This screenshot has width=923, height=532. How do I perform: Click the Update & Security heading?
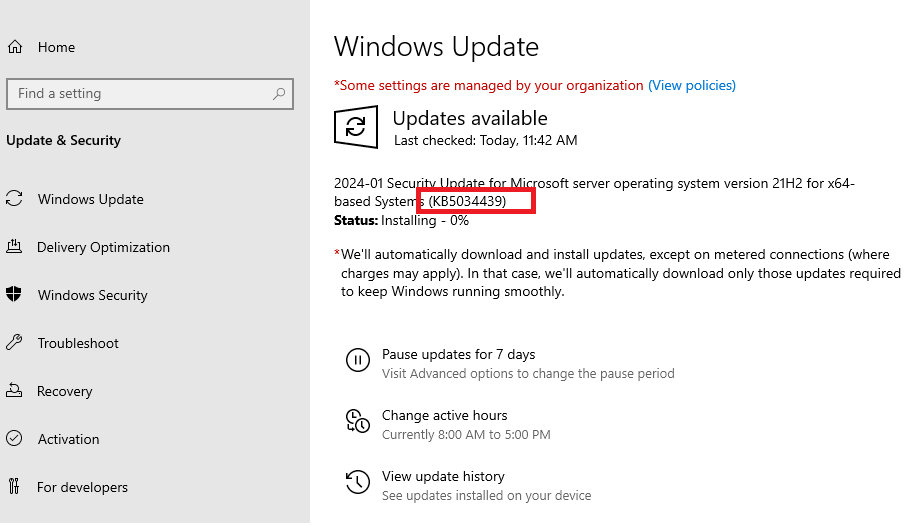(x=64, y=140)
